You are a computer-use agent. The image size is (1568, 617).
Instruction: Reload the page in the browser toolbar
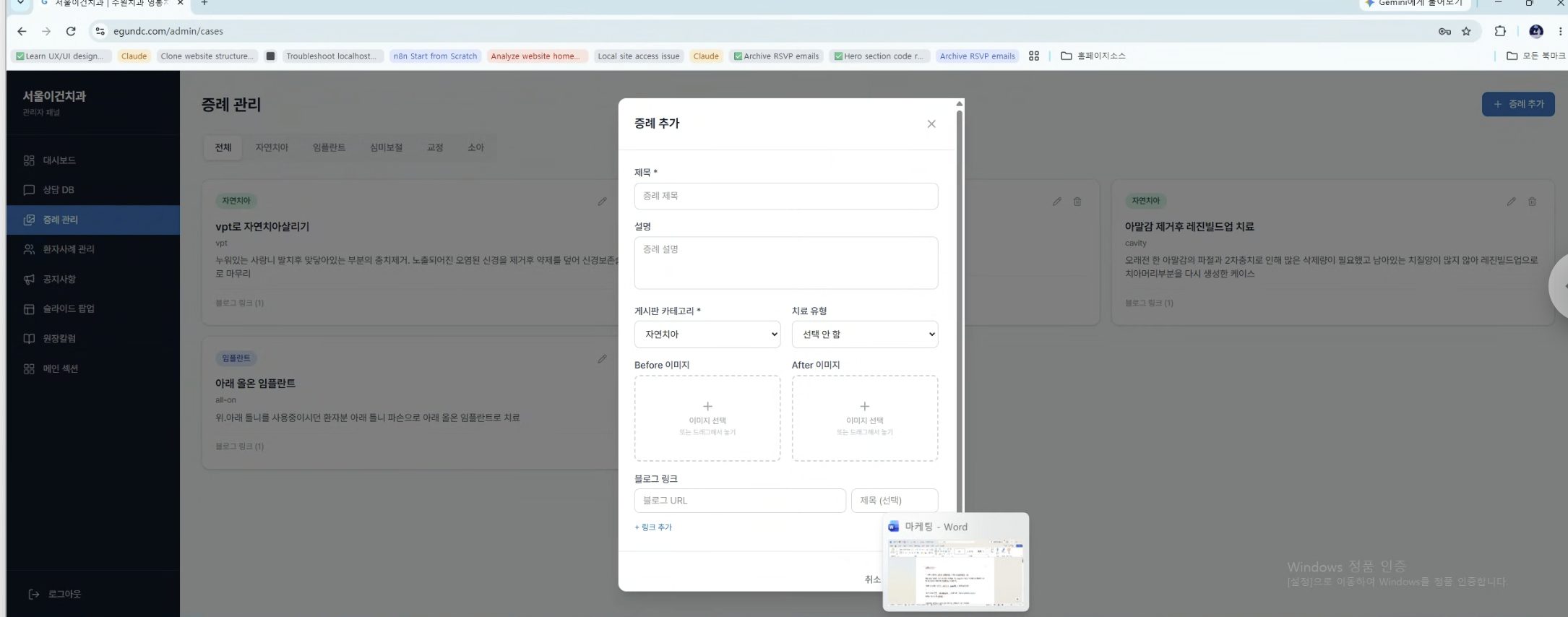(71, 31)
